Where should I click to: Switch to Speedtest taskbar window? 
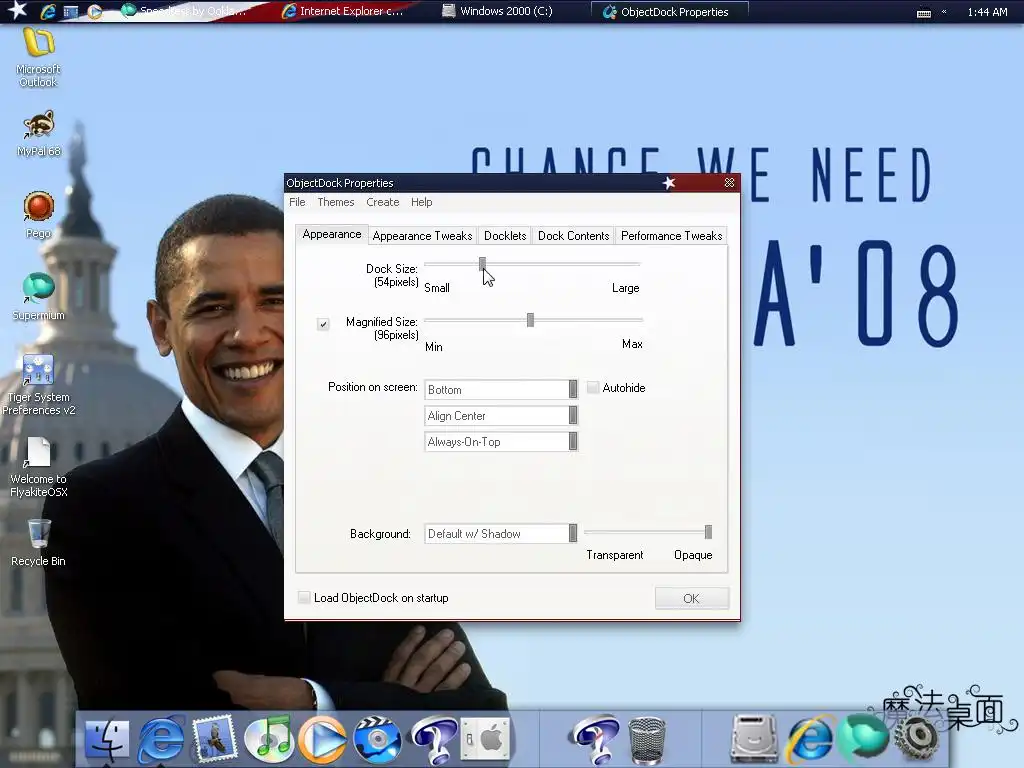pos(186,11)
